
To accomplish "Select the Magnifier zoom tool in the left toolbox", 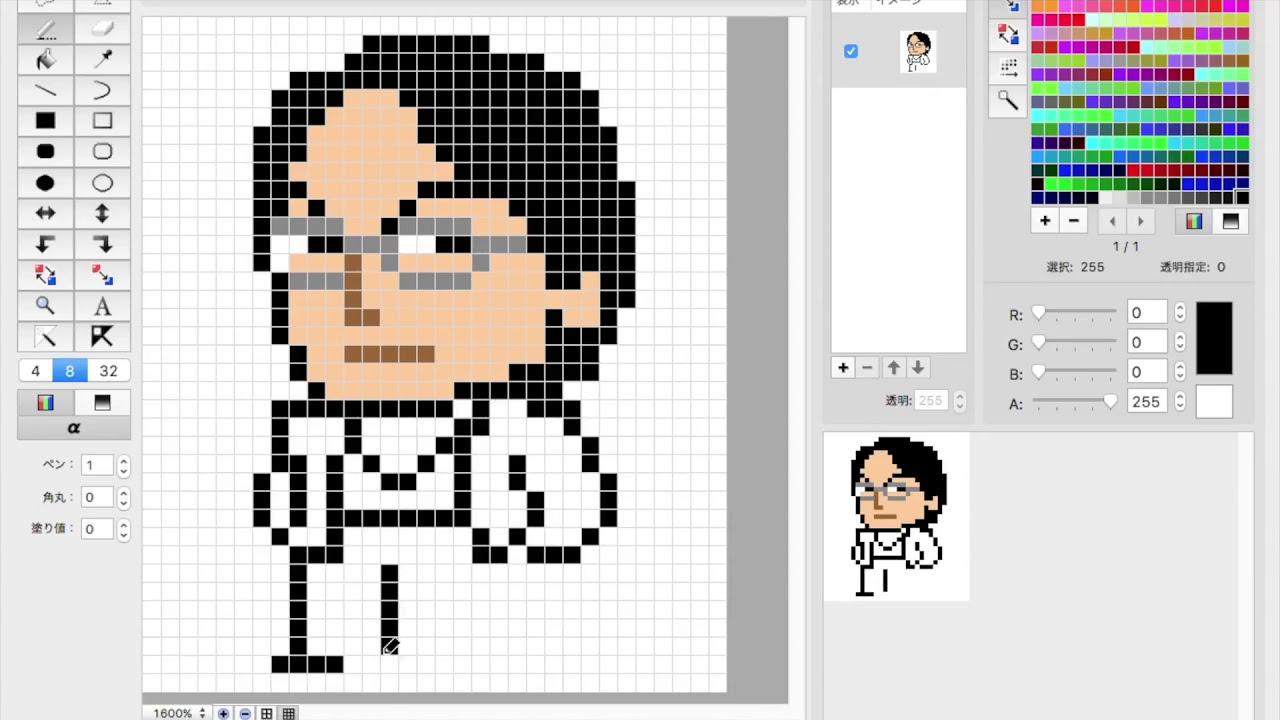I will [45, 306].
